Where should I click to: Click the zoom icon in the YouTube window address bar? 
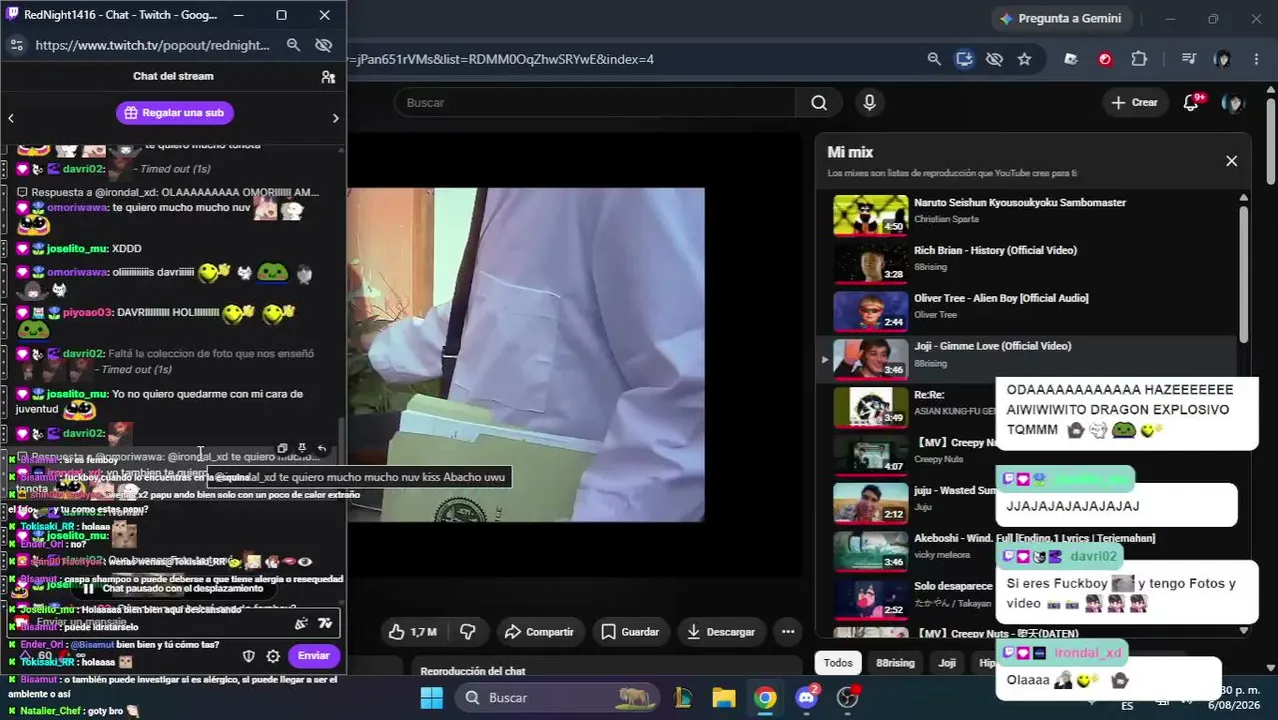coord(934,59)
